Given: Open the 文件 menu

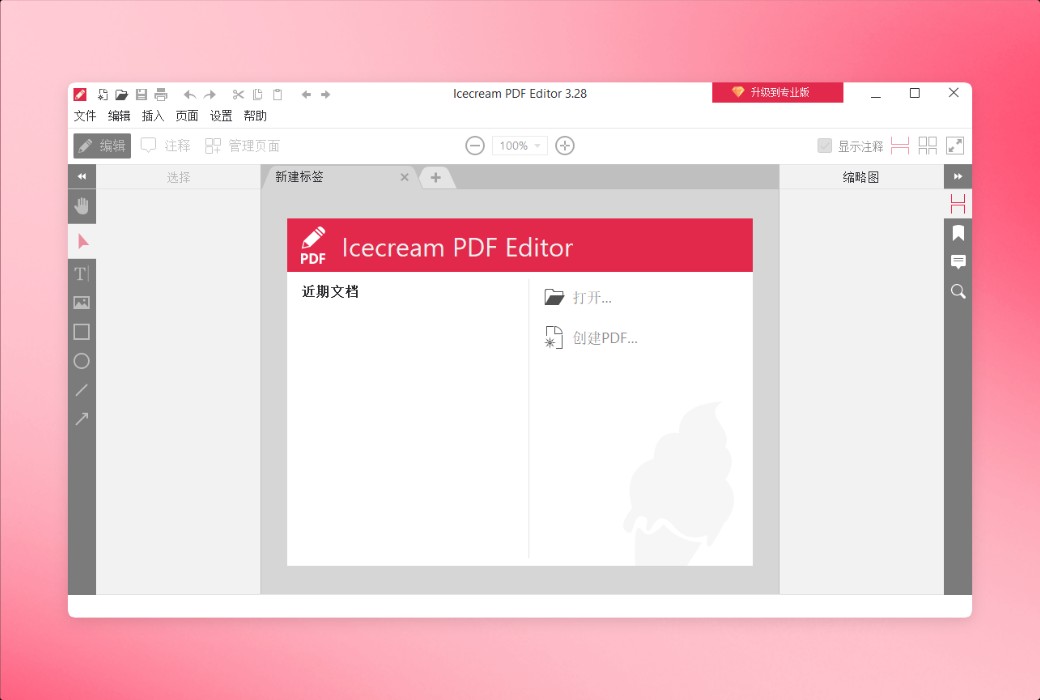Looking at the screenshot, I should tap(86, 115).
